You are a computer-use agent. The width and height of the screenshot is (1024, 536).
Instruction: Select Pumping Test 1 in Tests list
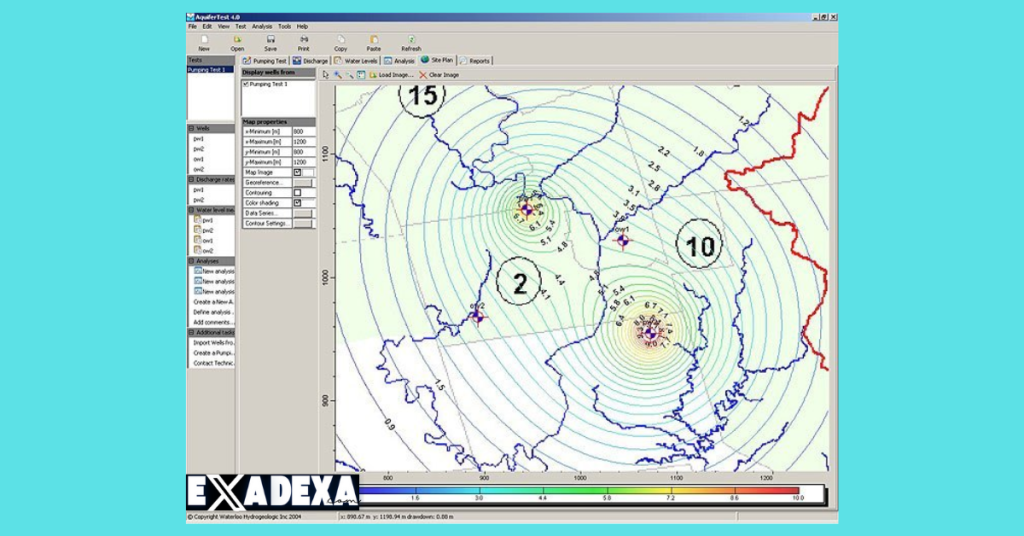[210, 69]
